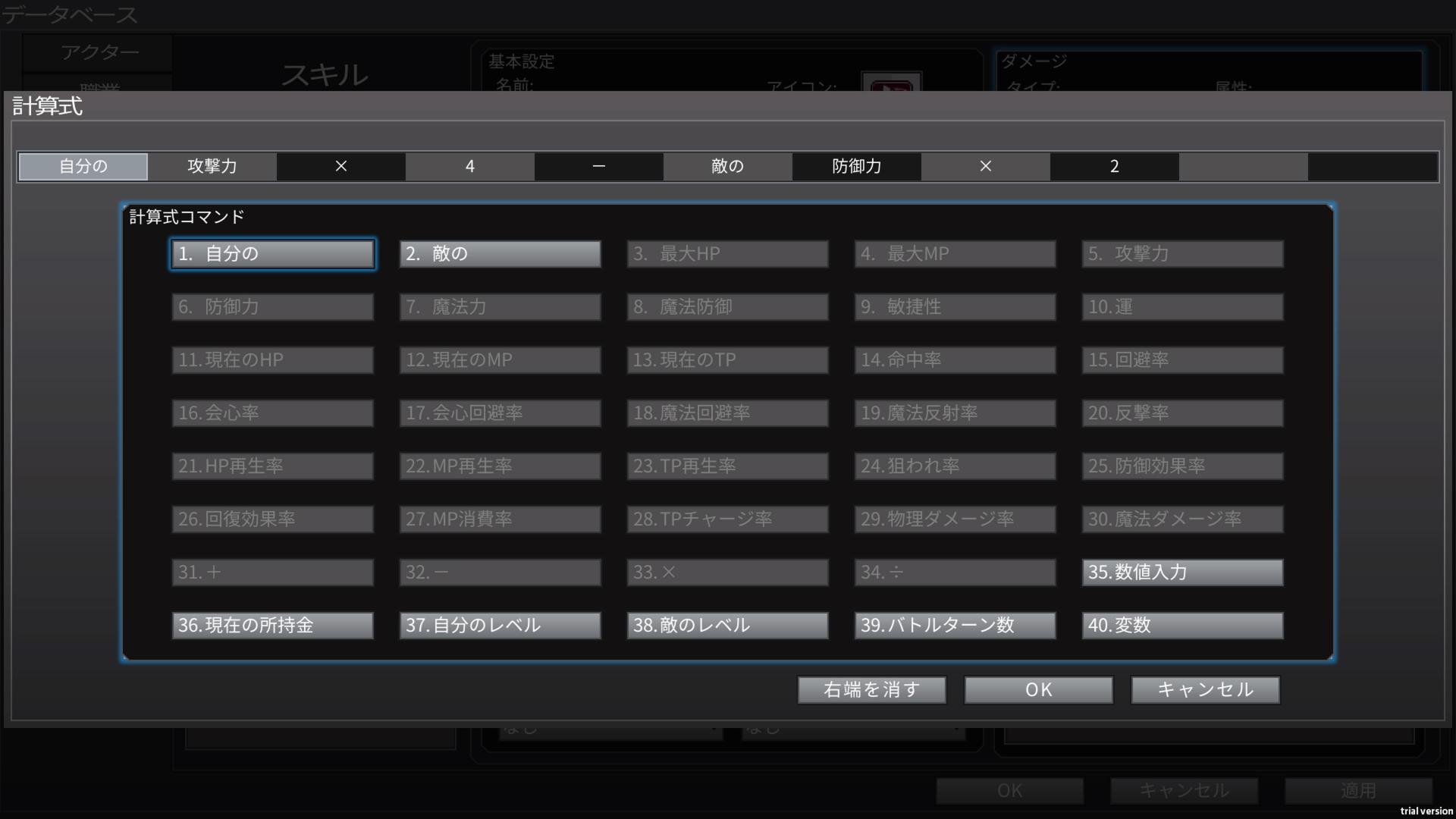This screenshot has width=1456, height=819.
Task: Click the '4' value in formula bar
Action: 470,167
